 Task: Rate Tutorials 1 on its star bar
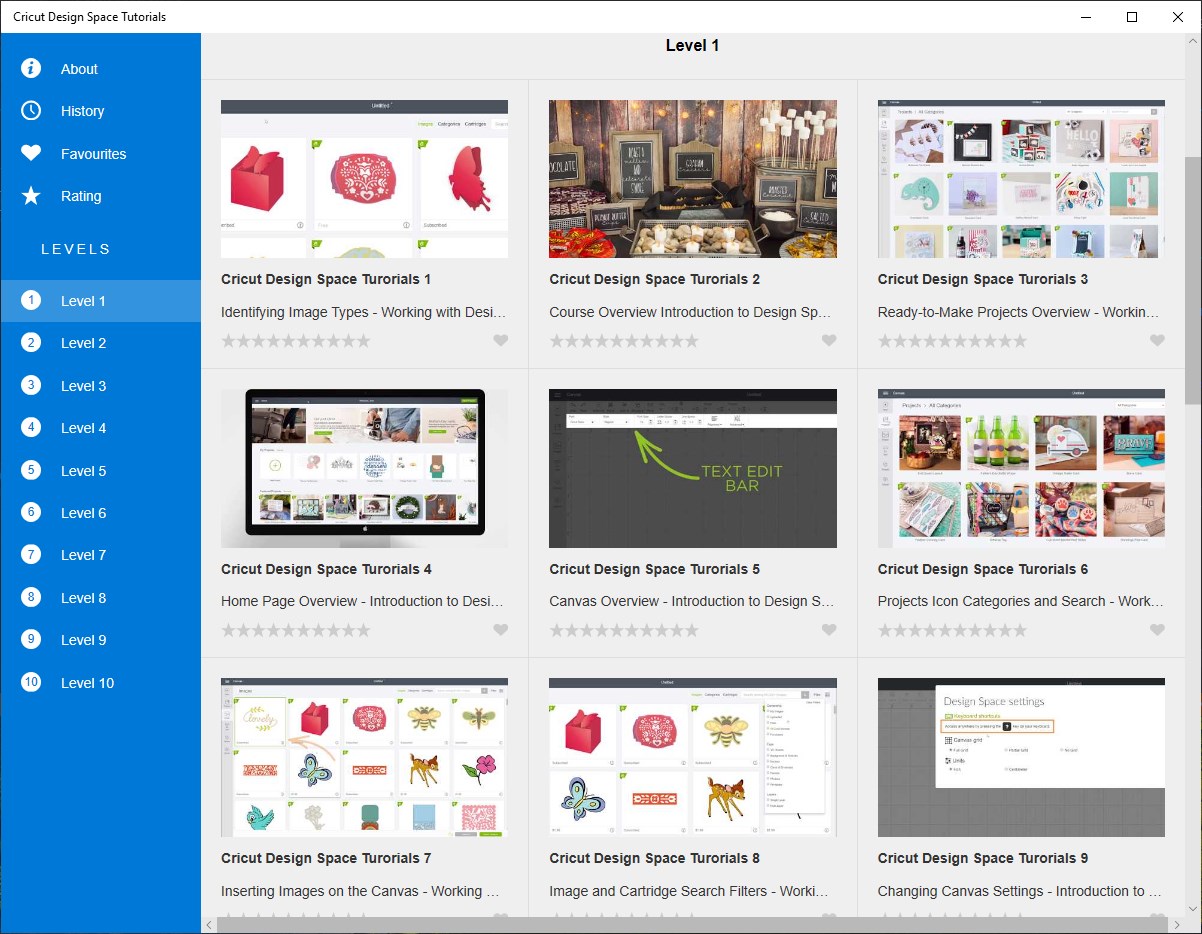[x=295, y=341]
